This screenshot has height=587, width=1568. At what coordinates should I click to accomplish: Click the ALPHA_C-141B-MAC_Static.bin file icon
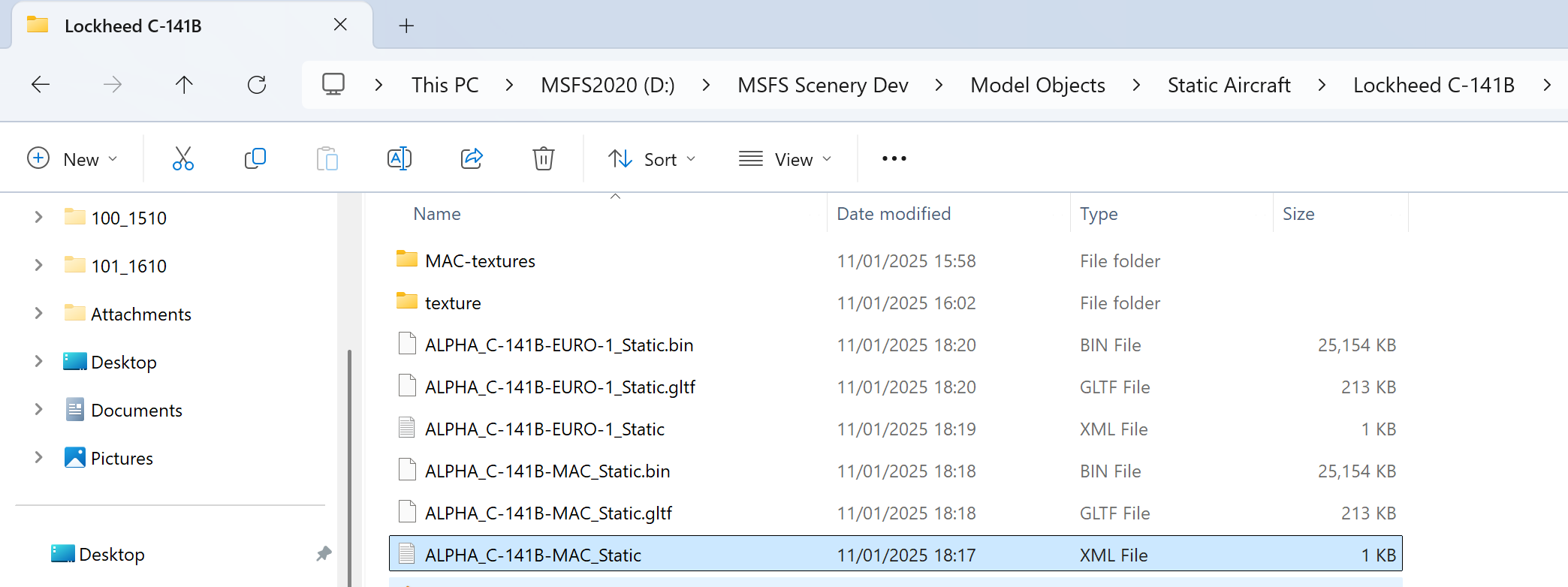pos(407,470)
